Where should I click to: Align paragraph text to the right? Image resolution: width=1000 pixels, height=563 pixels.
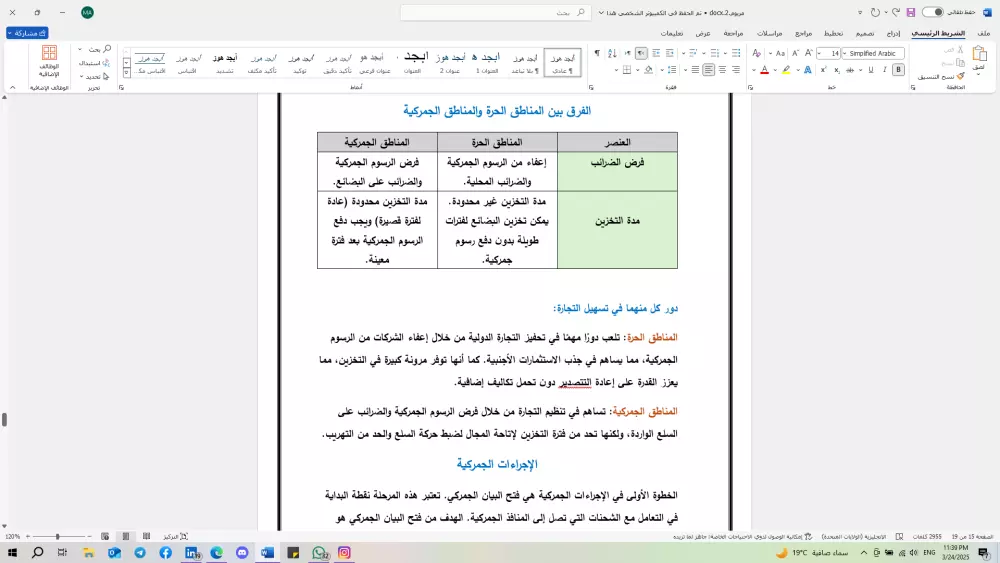[x=736, y=70]
